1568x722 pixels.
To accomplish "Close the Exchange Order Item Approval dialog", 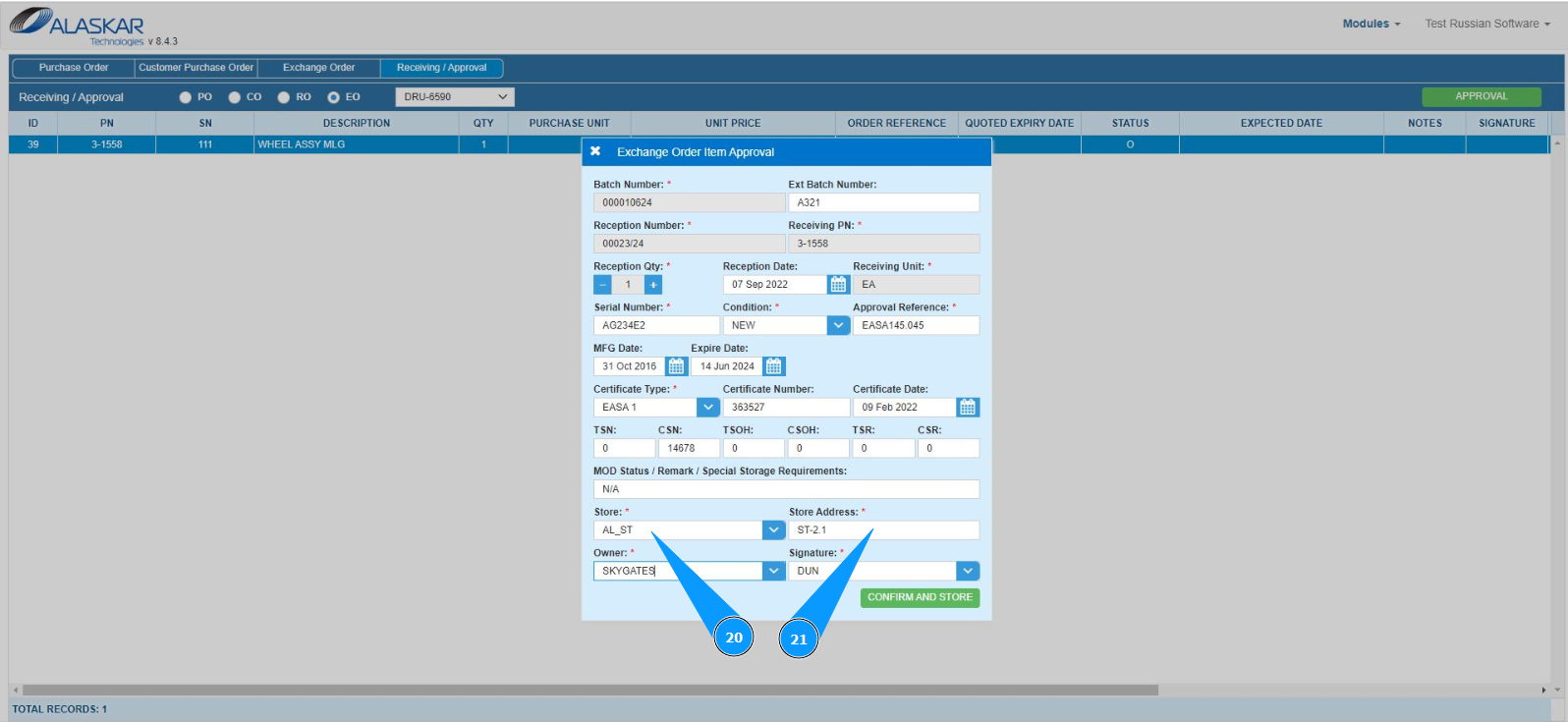I will pos(595,151).
